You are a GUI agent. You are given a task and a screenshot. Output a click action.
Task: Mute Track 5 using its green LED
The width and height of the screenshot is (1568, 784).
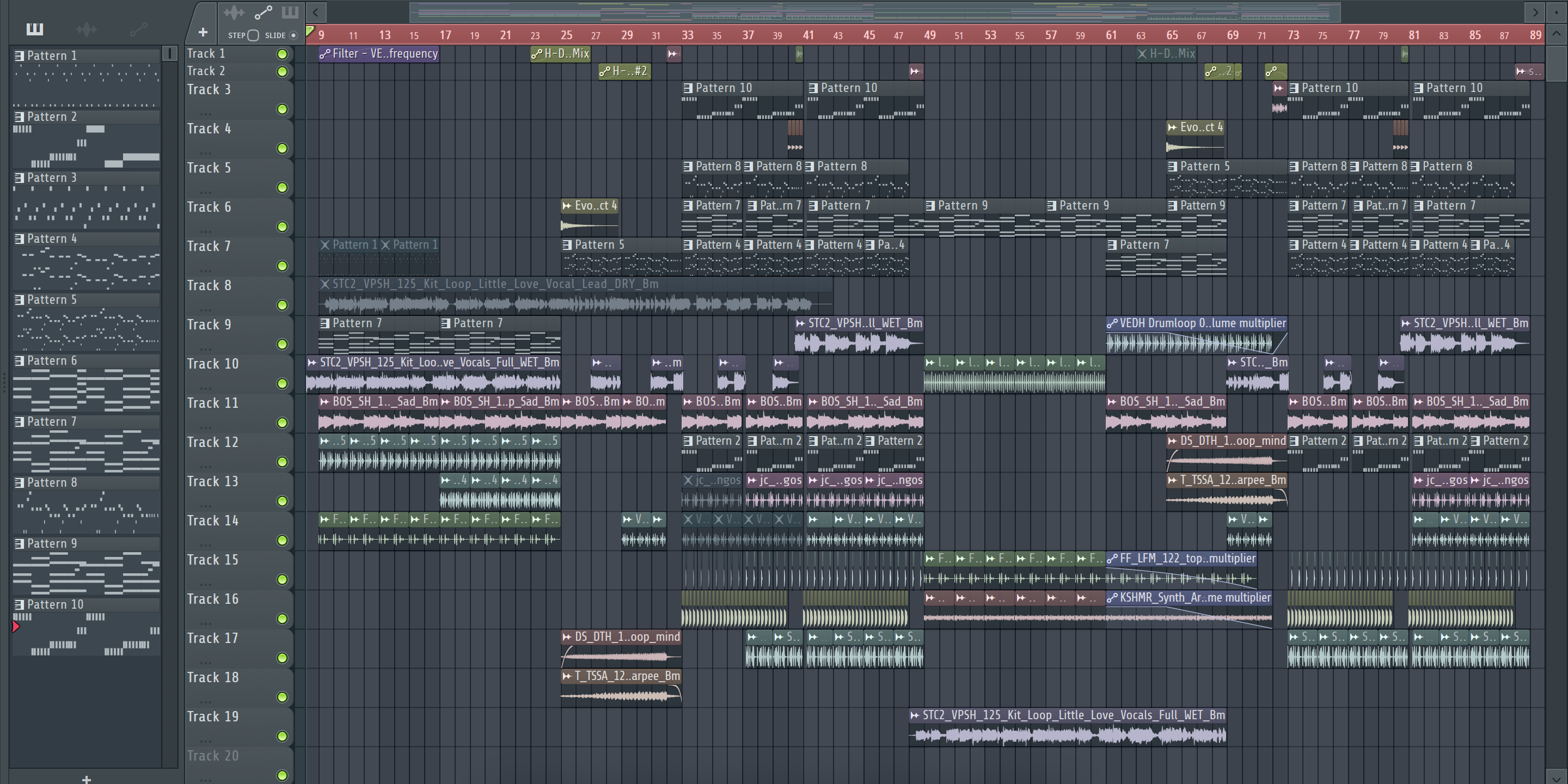(x=282, y=187)
